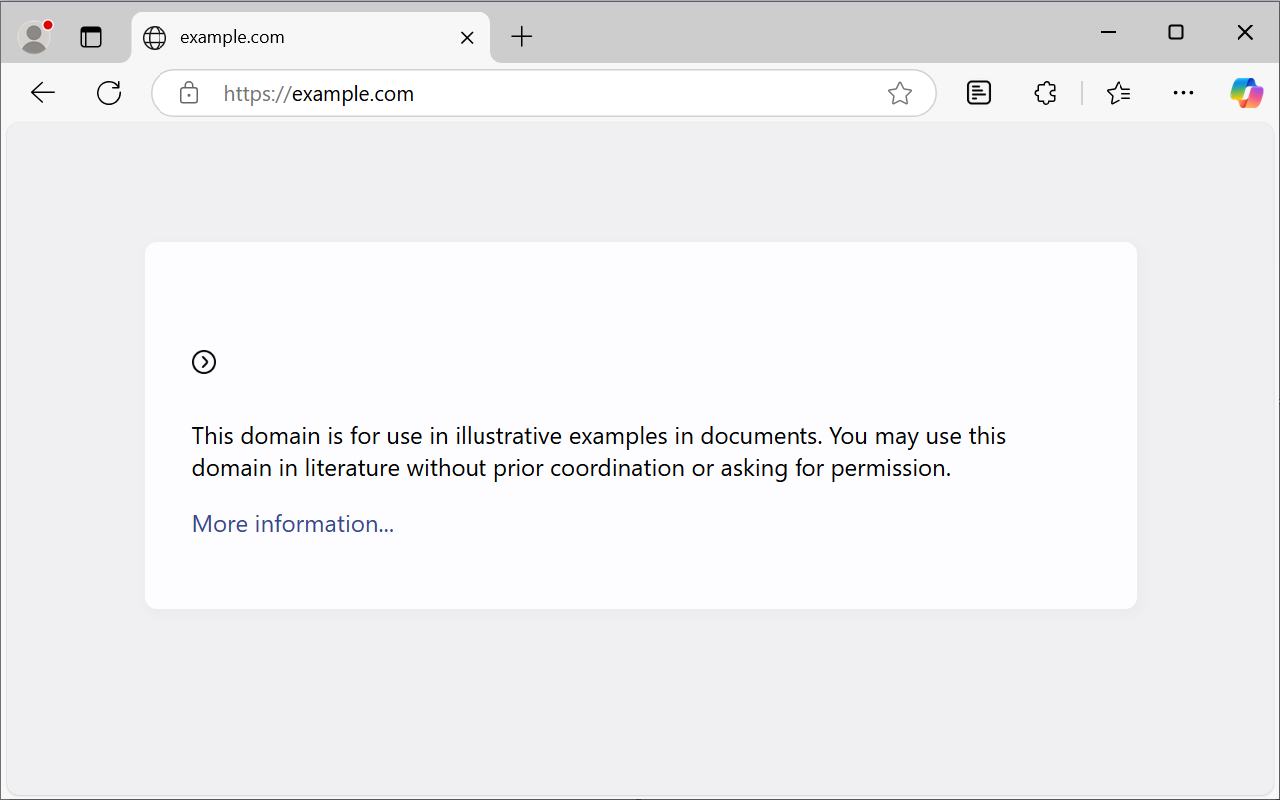View site information via the lock icon
Image resolution: width=1280 pixels, height=800 pixels.
189,93
